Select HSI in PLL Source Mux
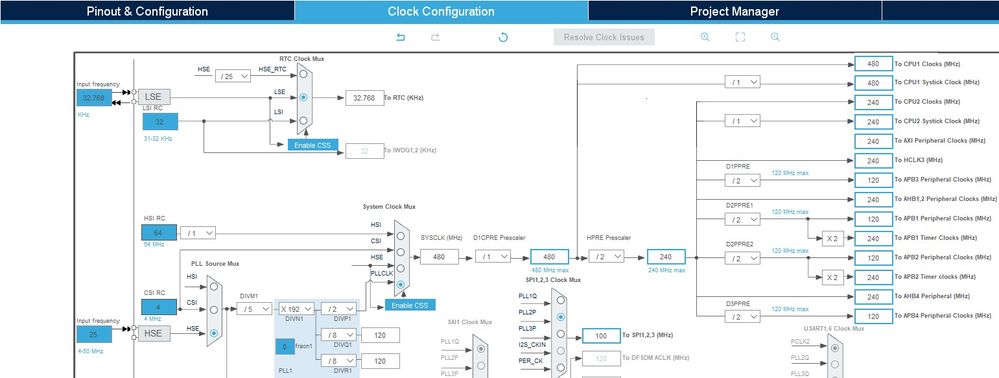This screenshot has height=378, width=999. pos(214,286)
